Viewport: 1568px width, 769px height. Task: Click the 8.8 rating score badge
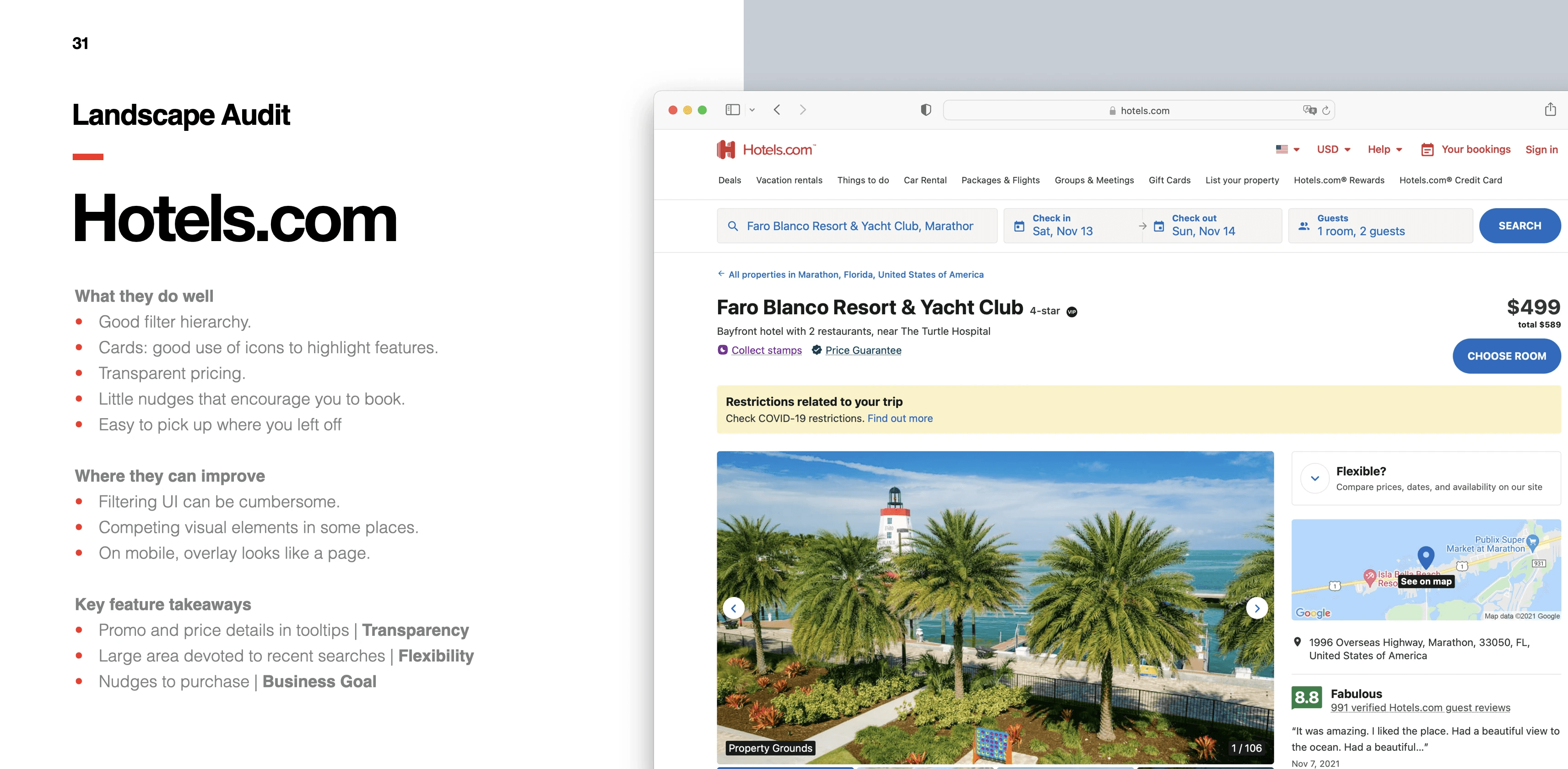point(1306,697)
